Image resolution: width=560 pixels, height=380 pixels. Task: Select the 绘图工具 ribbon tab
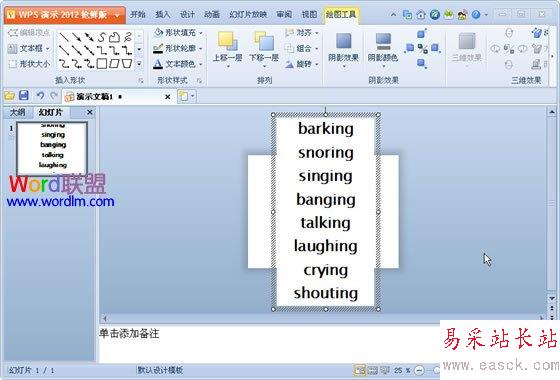click(x=341, y=15)
